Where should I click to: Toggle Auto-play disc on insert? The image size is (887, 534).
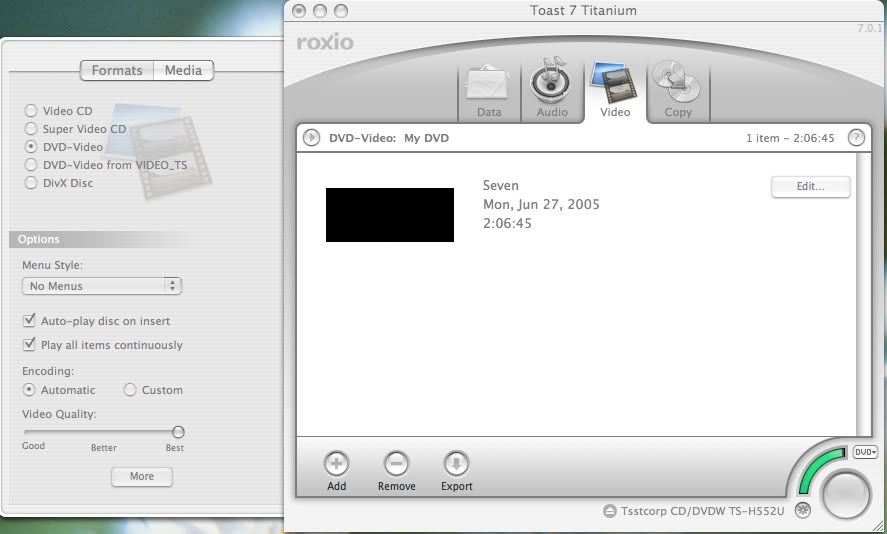[29, 321]
